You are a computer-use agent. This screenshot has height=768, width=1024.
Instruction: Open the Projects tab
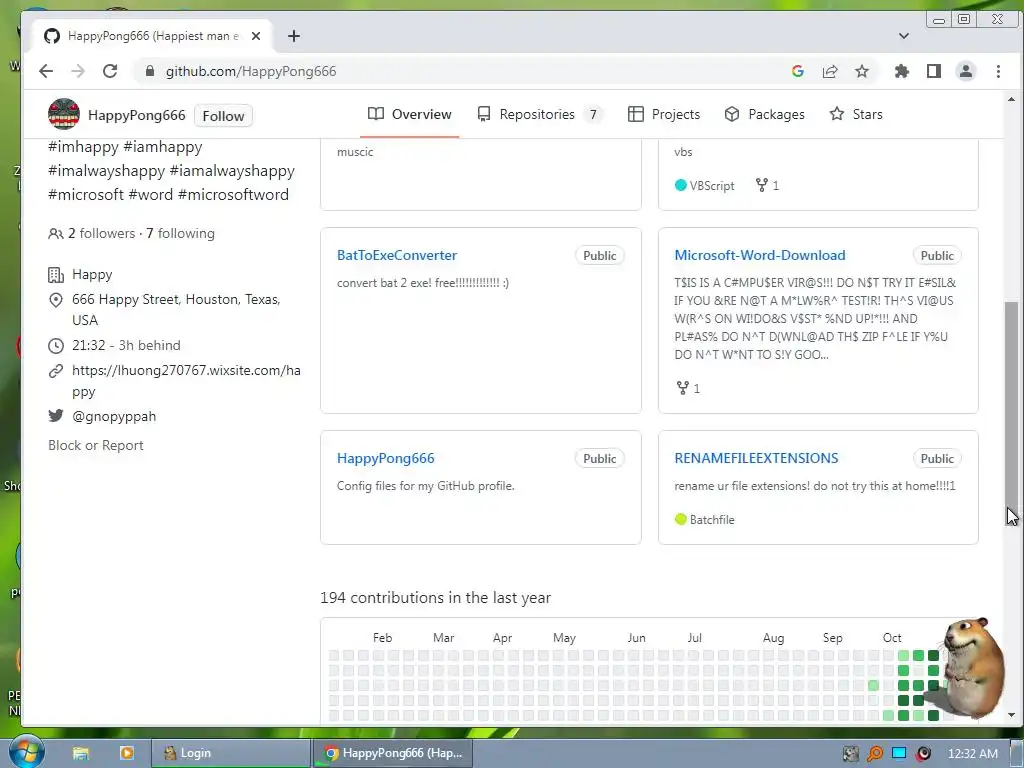[x=664, y=114]
